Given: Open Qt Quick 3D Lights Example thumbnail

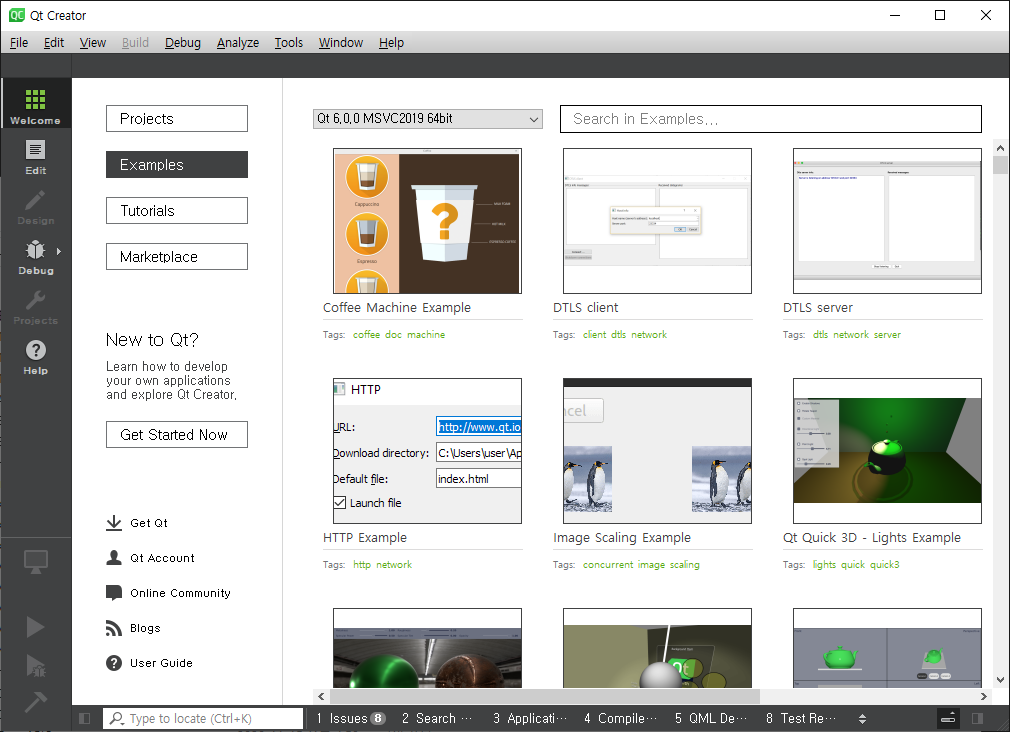Looking at the screenshot, I should coord(887,451).
